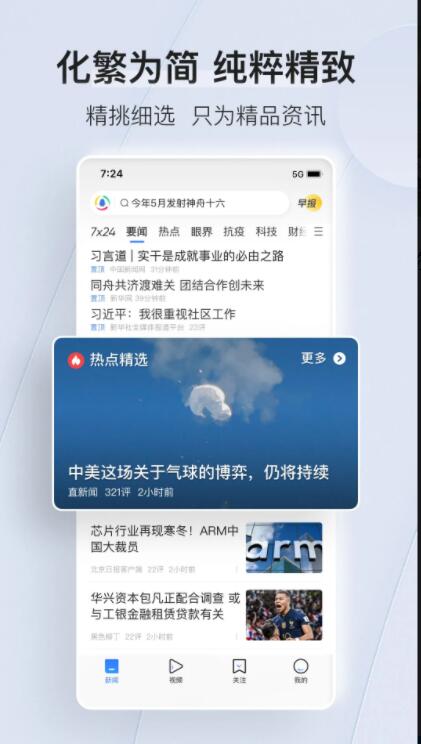Open headline 同舟共济渡难关 团结合作创未来
The image size is (421, 744).
178,285
